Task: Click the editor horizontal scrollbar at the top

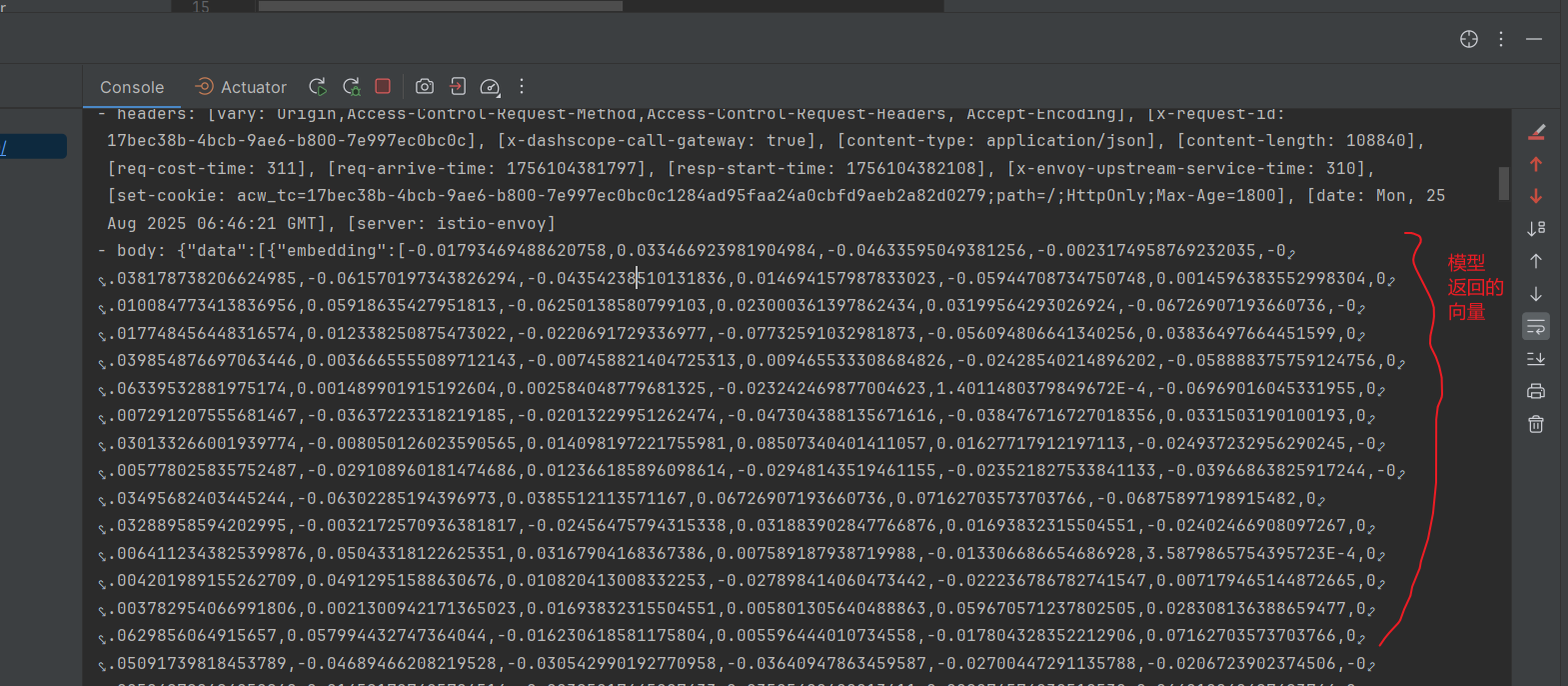Action: 440,6
